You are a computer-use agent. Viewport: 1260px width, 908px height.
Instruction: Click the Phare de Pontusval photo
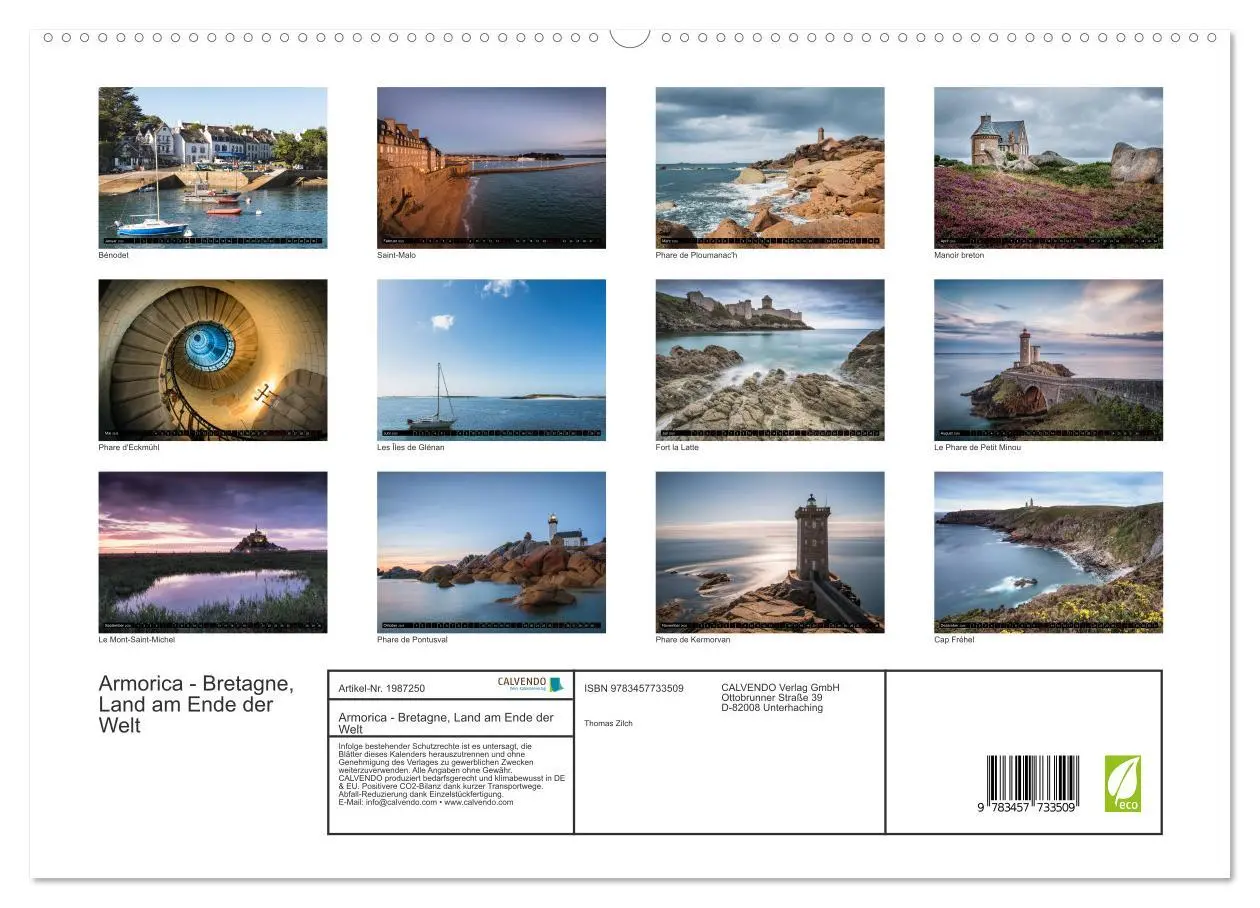pos(491,552)
